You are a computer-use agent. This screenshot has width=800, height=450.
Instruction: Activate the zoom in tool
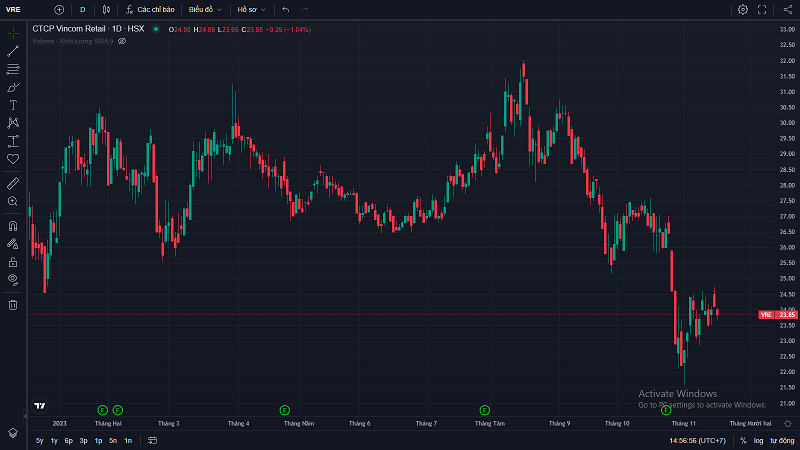(x=13, y=201)
